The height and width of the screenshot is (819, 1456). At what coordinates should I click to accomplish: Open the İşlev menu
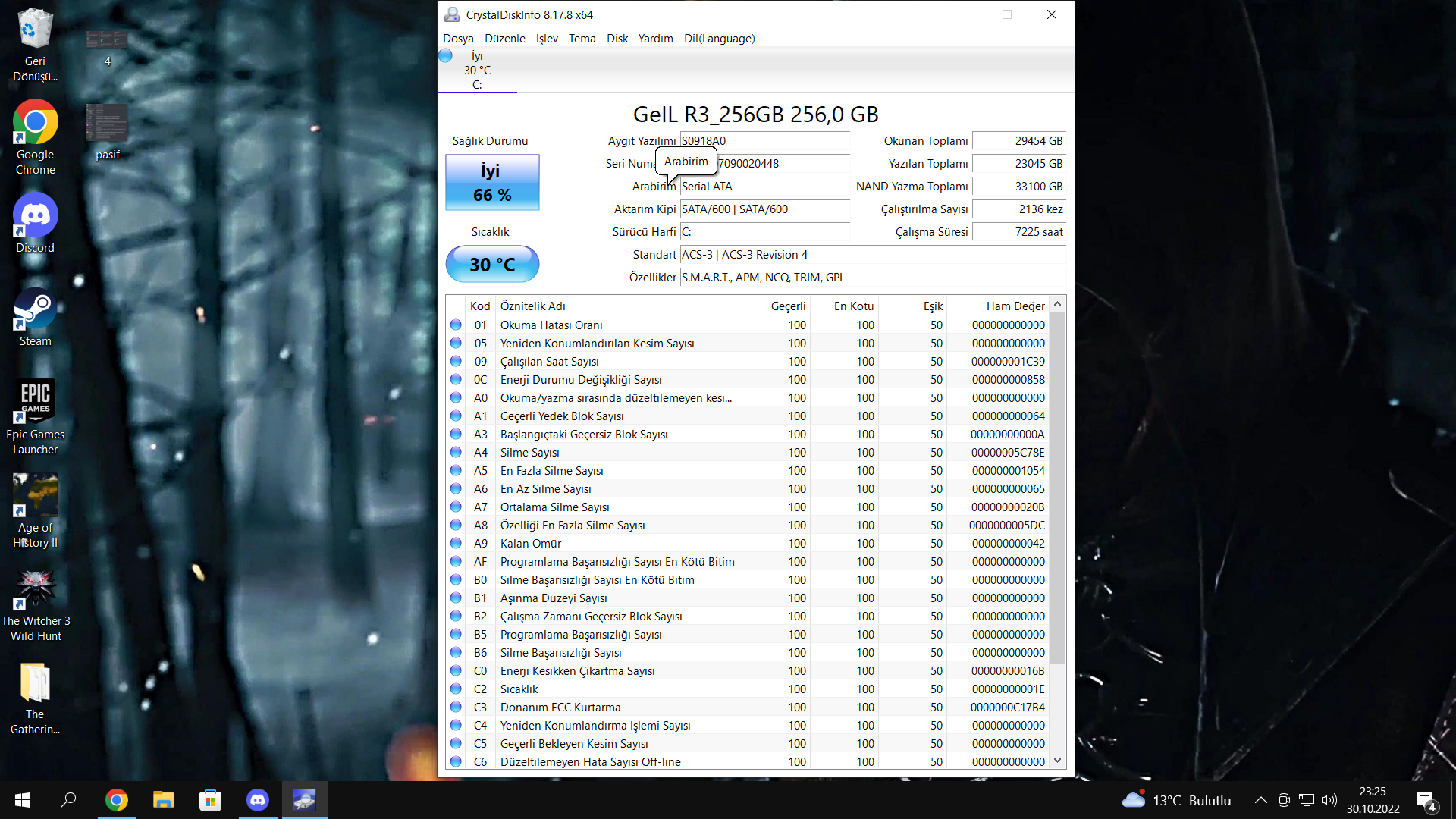click(x=547, y=39)
